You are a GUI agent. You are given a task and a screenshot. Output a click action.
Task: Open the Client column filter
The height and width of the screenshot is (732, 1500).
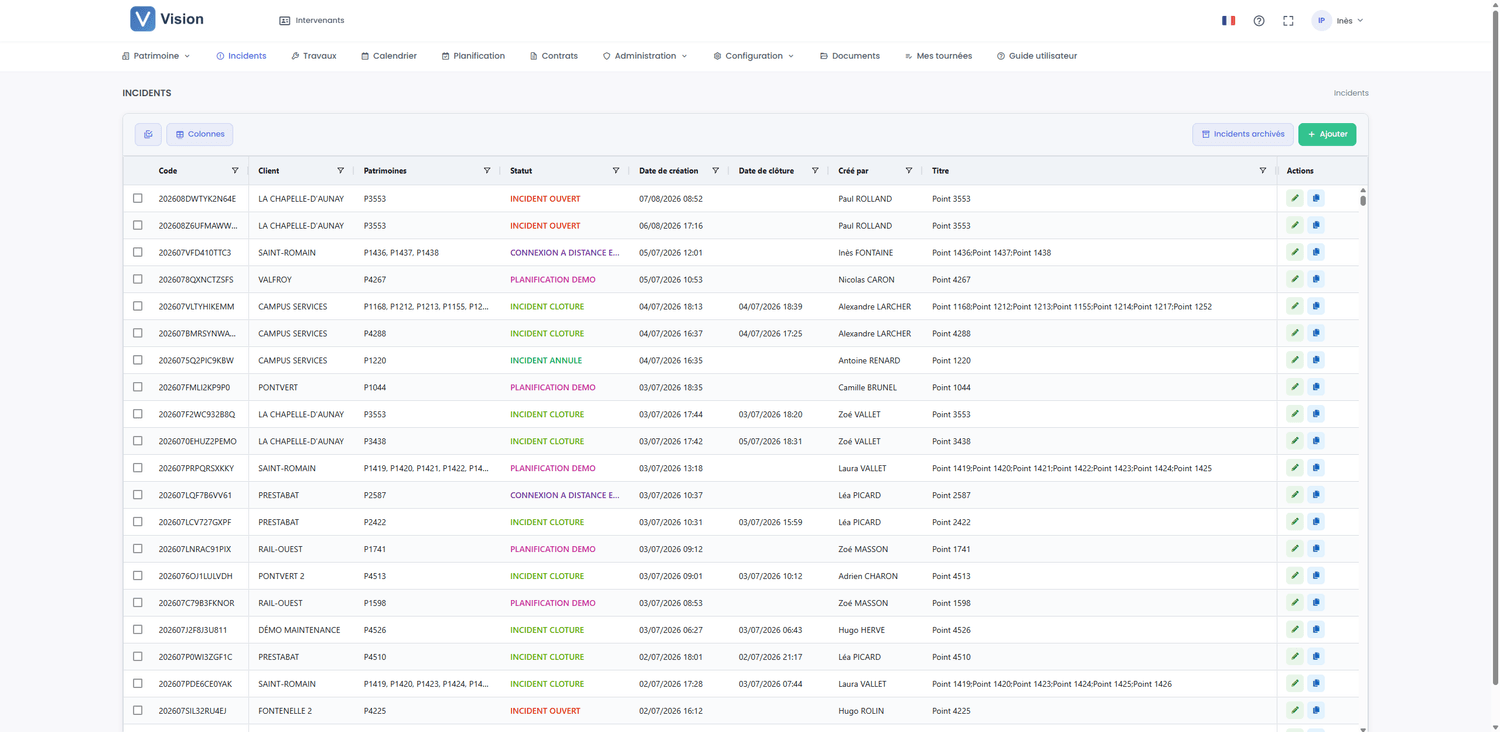pyautogui.click(x=340, y=171)
